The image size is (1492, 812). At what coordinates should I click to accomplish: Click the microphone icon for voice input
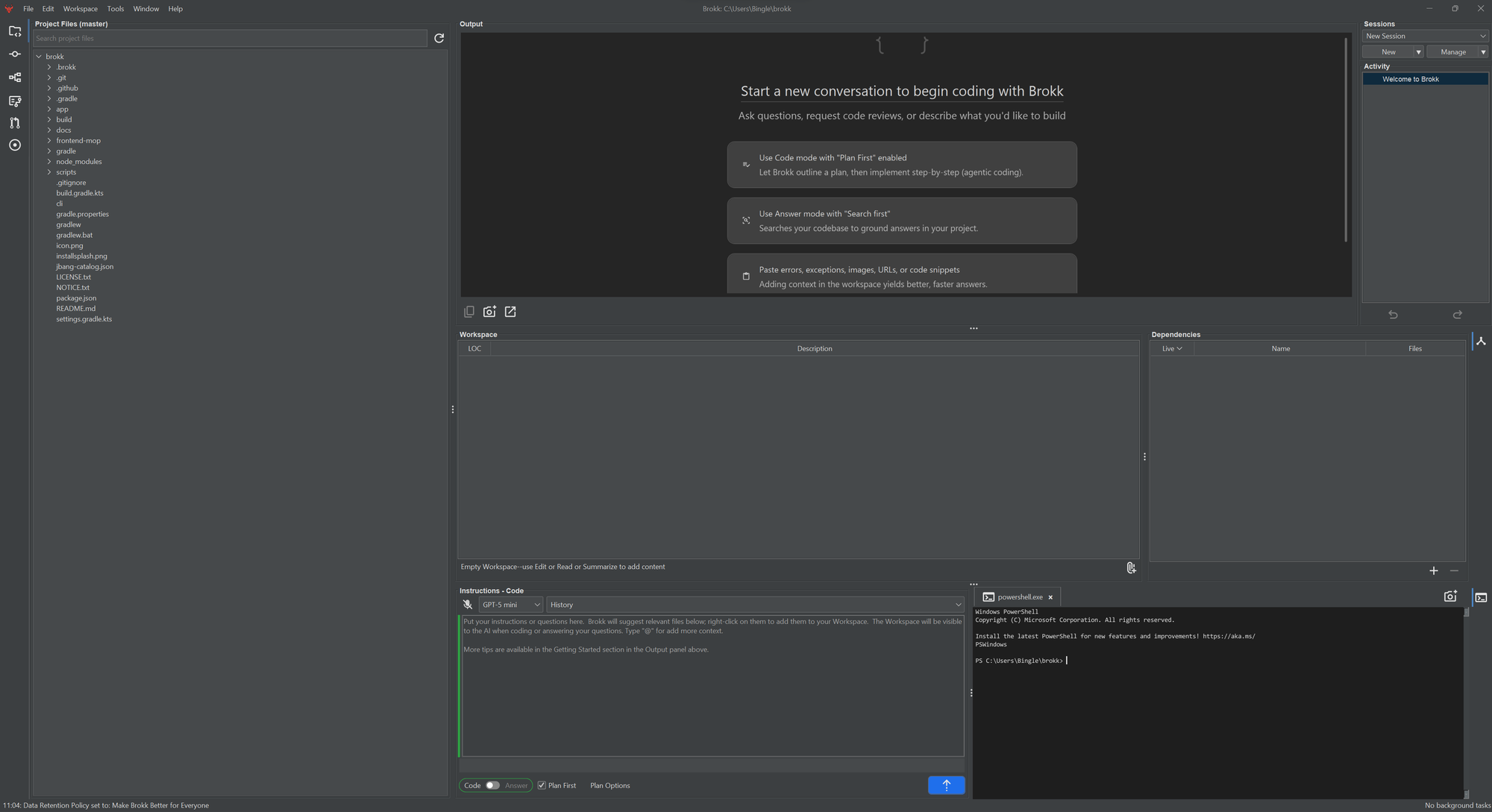point(468,604)
